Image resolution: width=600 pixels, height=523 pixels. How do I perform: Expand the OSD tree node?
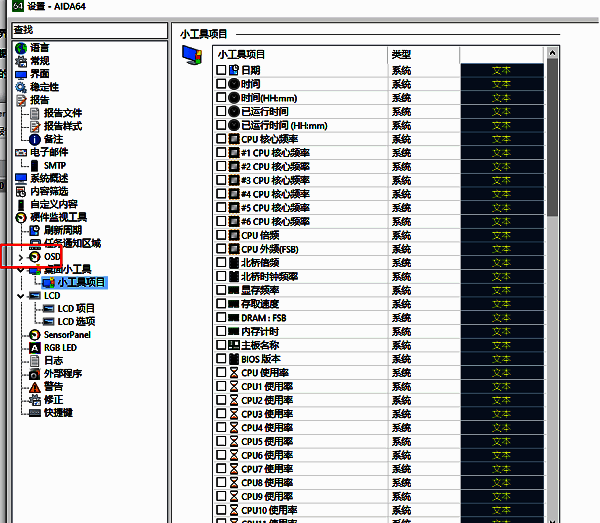point(21,257)
